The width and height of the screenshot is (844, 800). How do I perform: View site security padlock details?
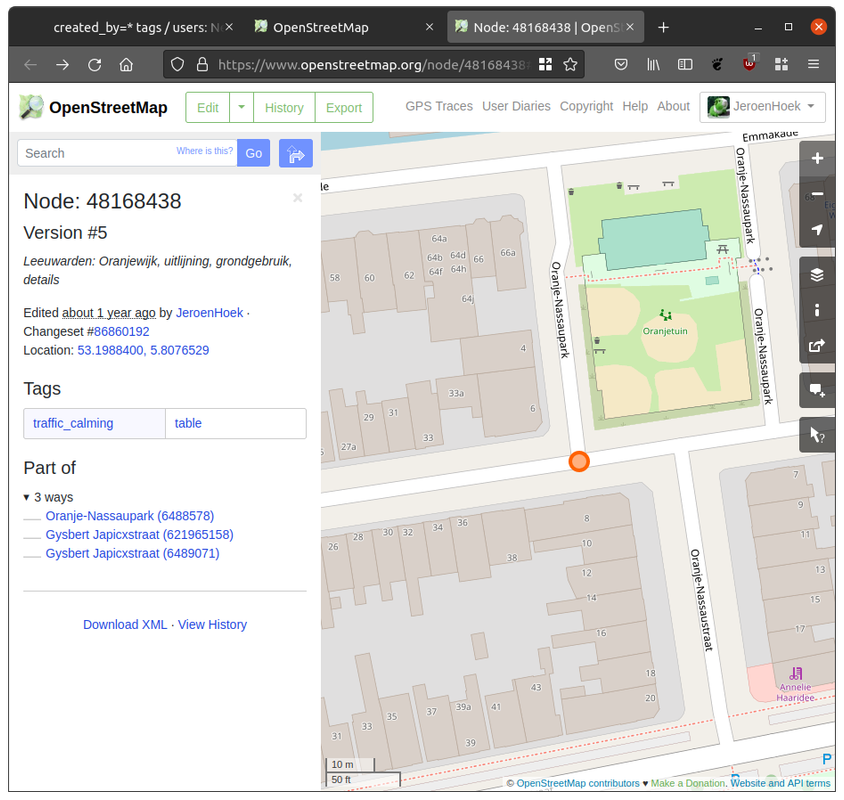[202, 65]
